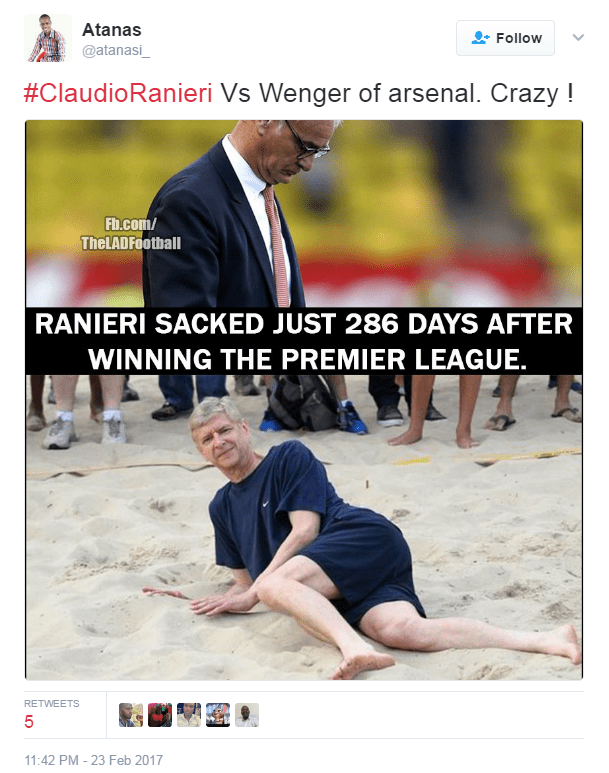Screen dimensions: 609x773
Task: View second retweeter's red avatar
Action: click(160, 715)
